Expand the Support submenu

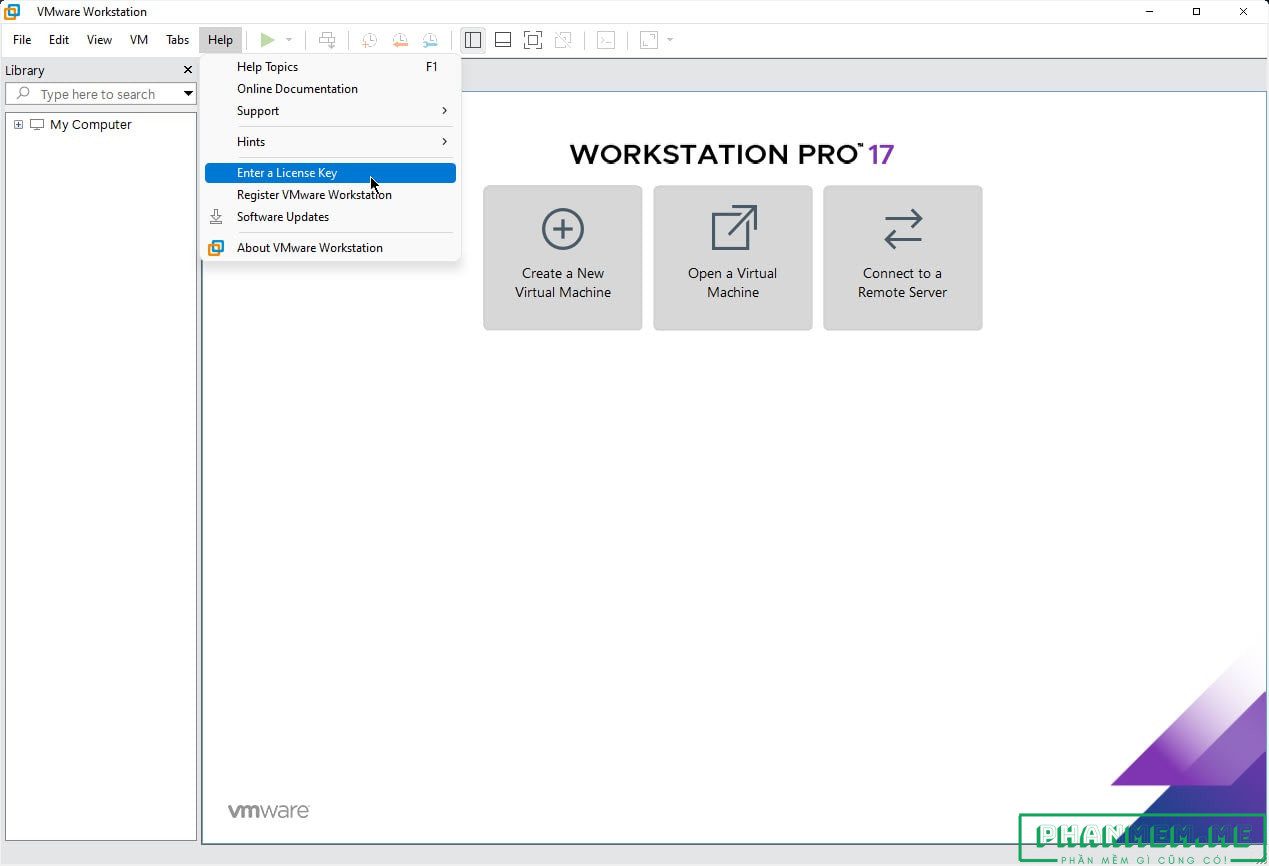tap(330, 111)
